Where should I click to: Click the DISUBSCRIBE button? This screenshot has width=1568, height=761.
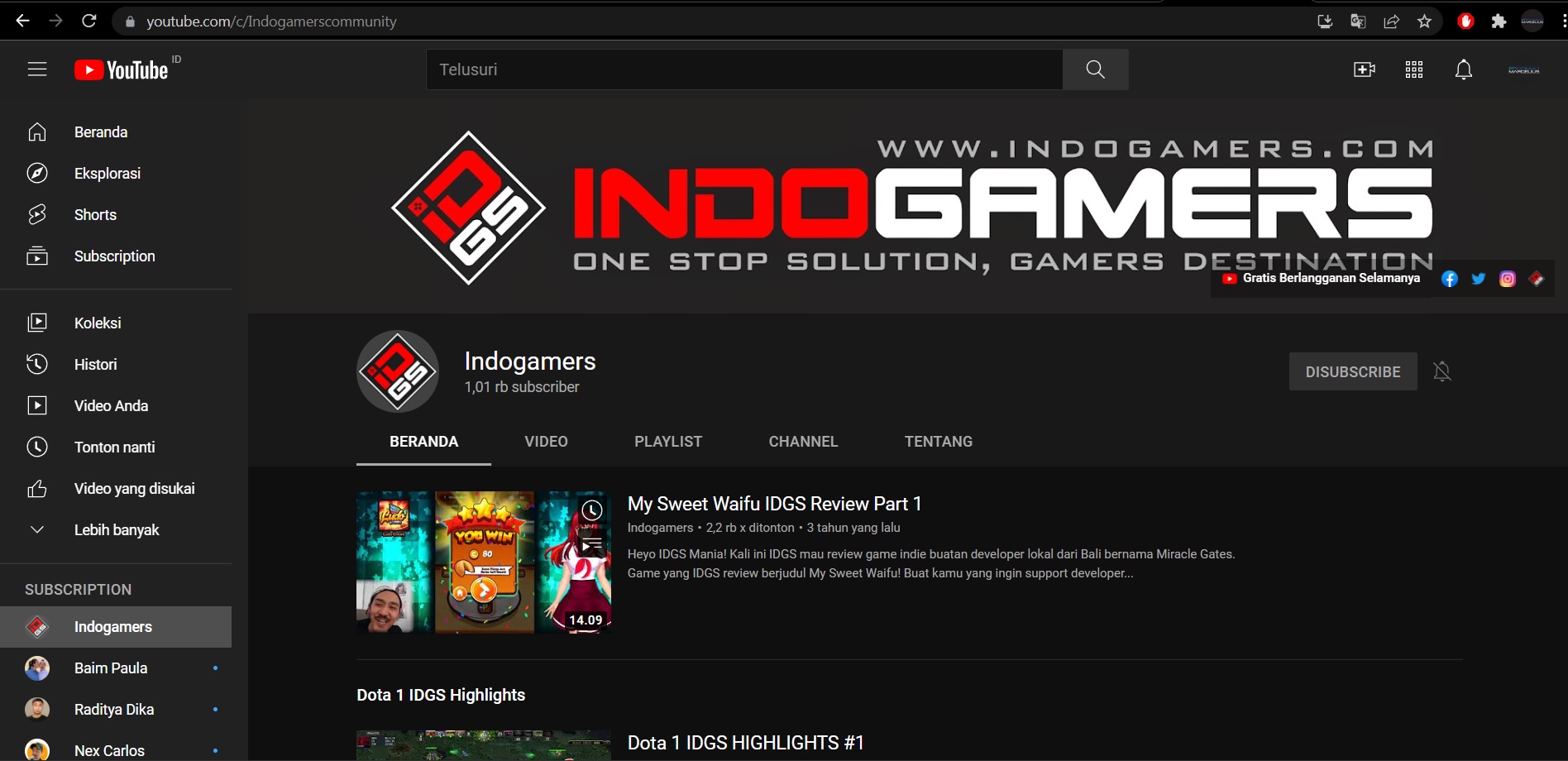pyautogui.click(x=1353, y=371)
